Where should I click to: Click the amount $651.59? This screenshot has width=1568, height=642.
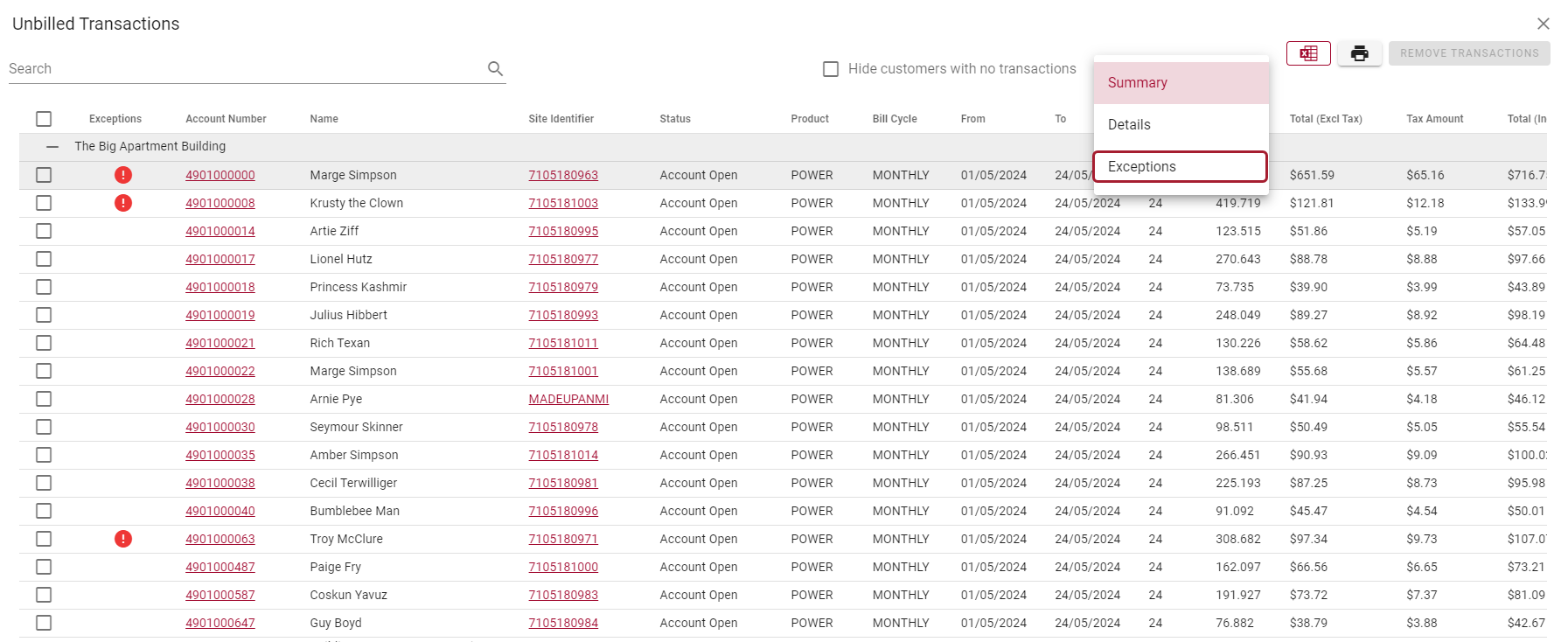point(1312,175)
